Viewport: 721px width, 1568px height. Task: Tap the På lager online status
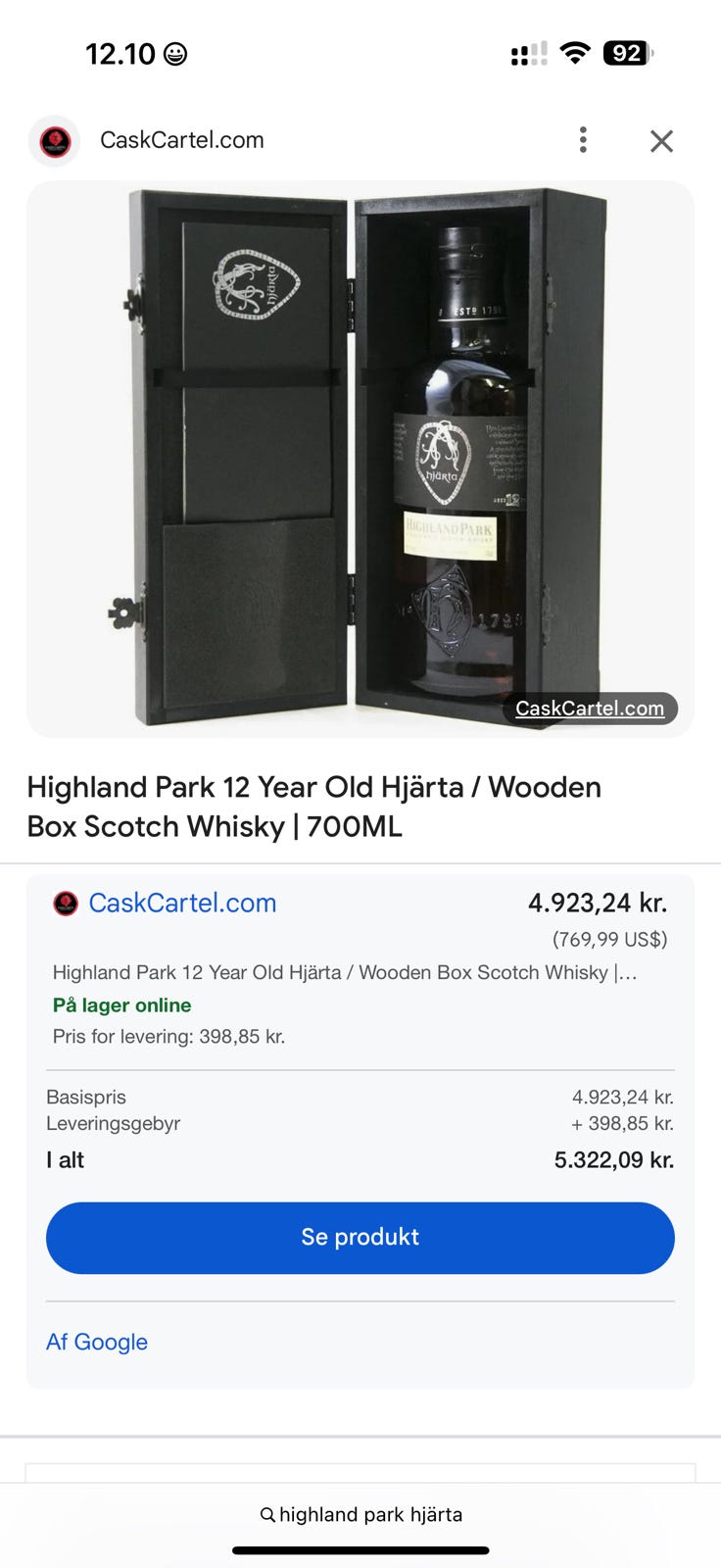pyautogui.click(x=121, y=1004)
